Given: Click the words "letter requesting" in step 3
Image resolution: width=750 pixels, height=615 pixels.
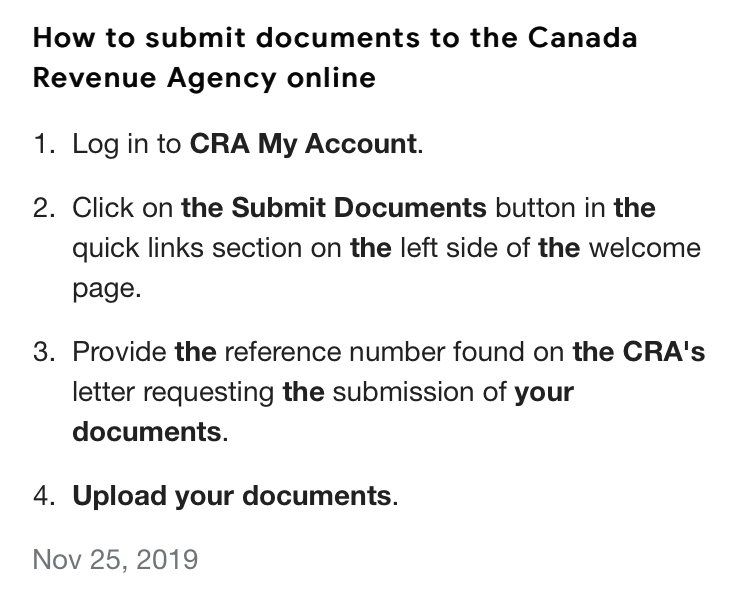Looking at the screenshot, I should [172, 392].
